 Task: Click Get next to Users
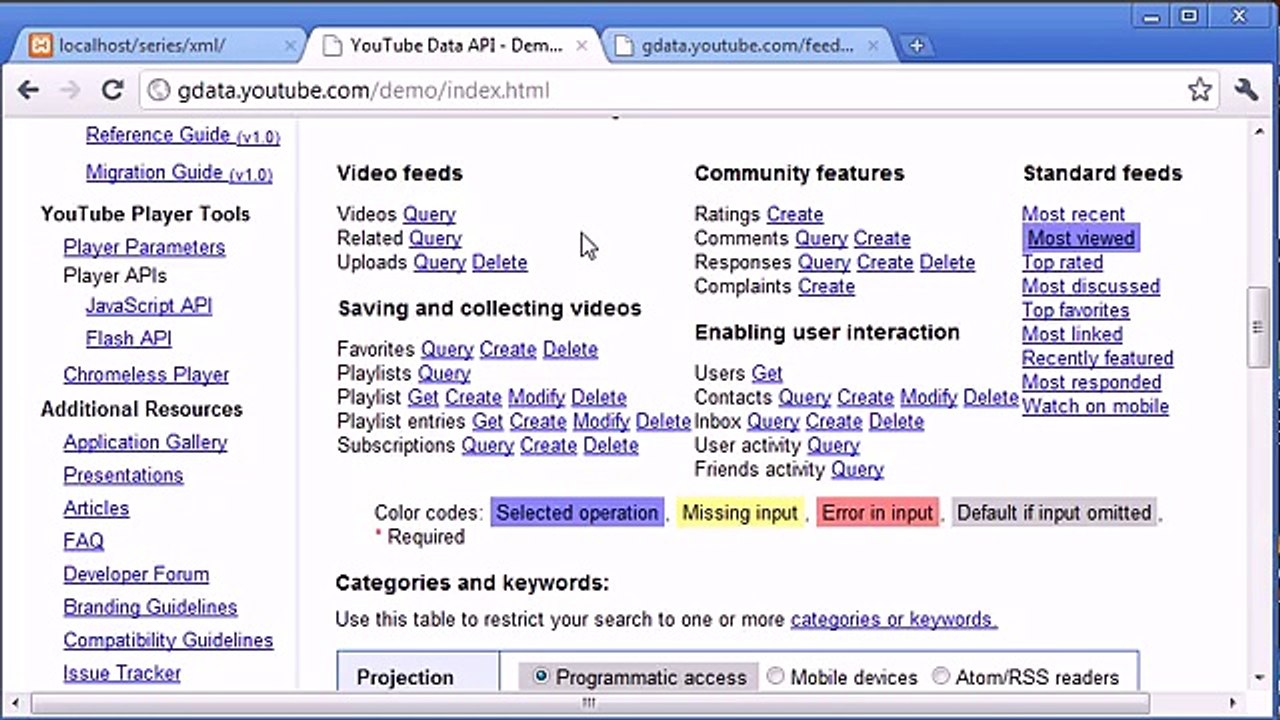tap(766, 373)
